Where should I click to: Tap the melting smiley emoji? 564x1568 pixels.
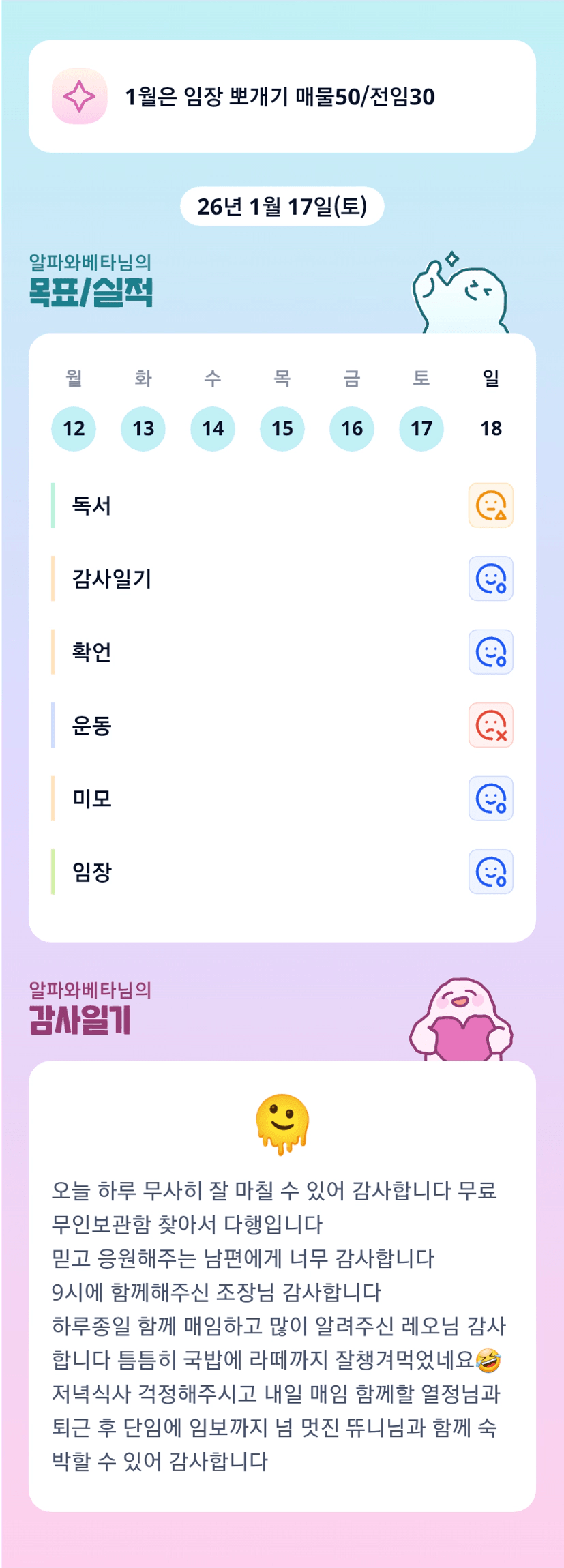(x=282, y=1124)
